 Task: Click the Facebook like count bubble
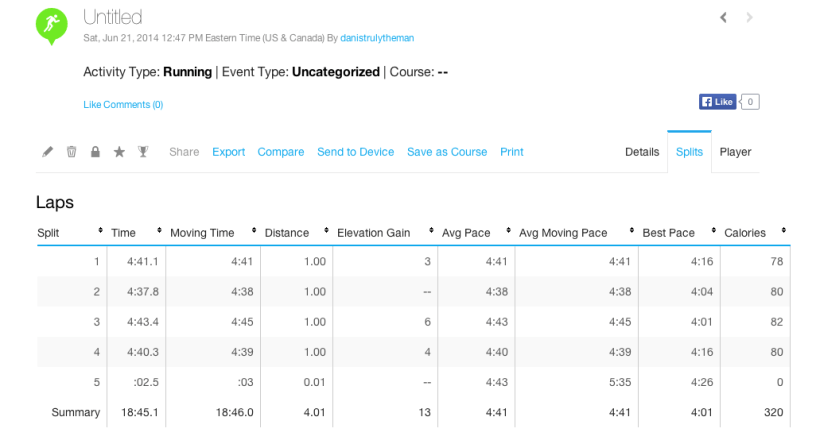[x=750, y=101]
